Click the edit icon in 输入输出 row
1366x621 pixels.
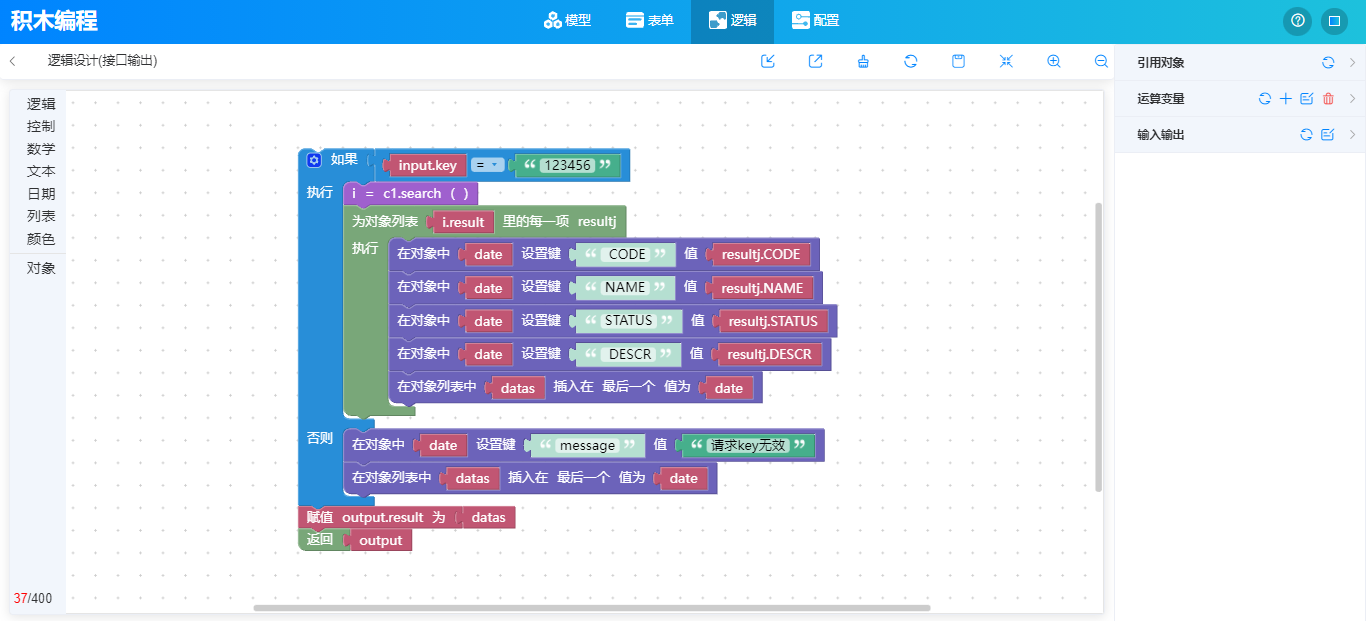point(1328,134)
